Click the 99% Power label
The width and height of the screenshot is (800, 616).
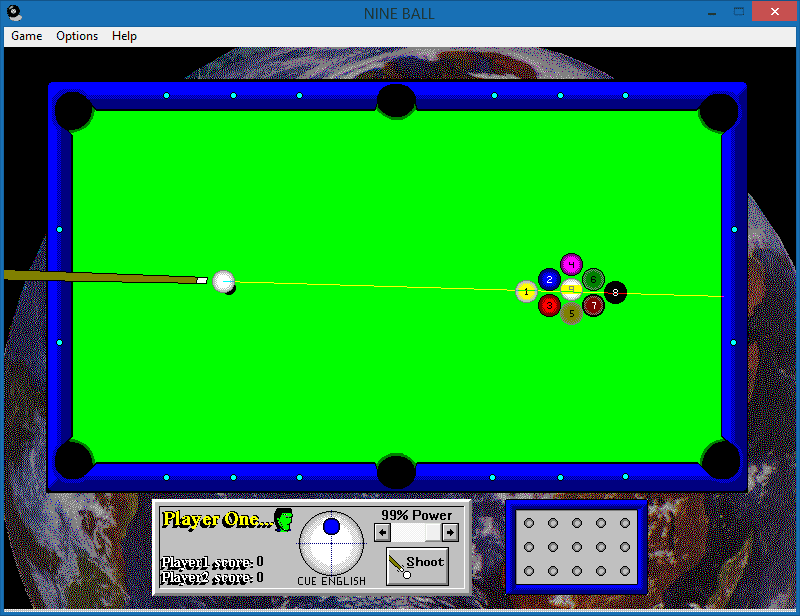(416, 515)
